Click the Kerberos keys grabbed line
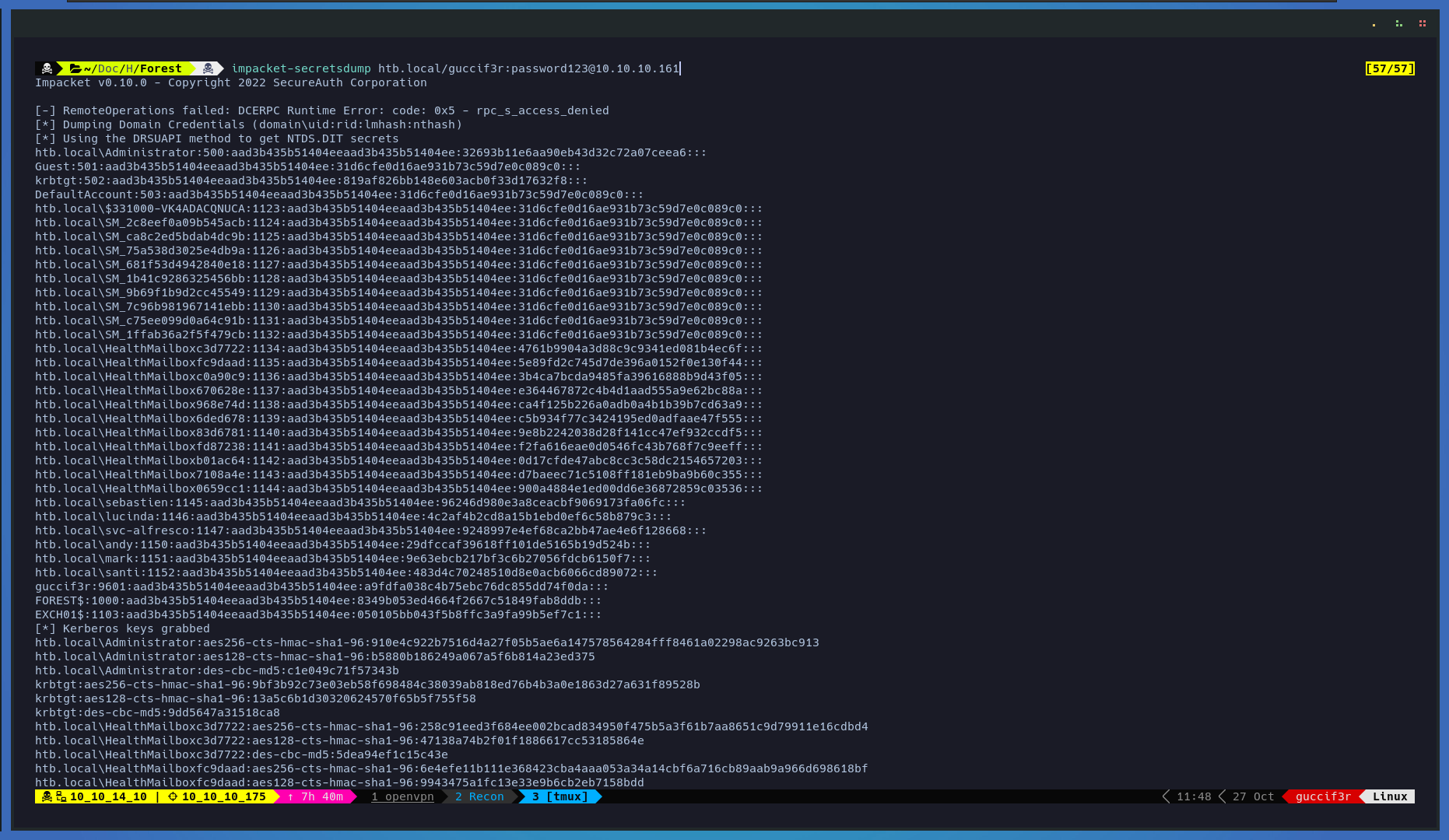 (x=122, y=628)
